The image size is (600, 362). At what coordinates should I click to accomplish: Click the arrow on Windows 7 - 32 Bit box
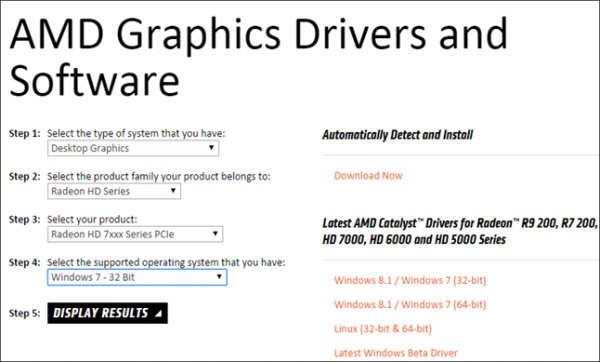pos(219,277)
